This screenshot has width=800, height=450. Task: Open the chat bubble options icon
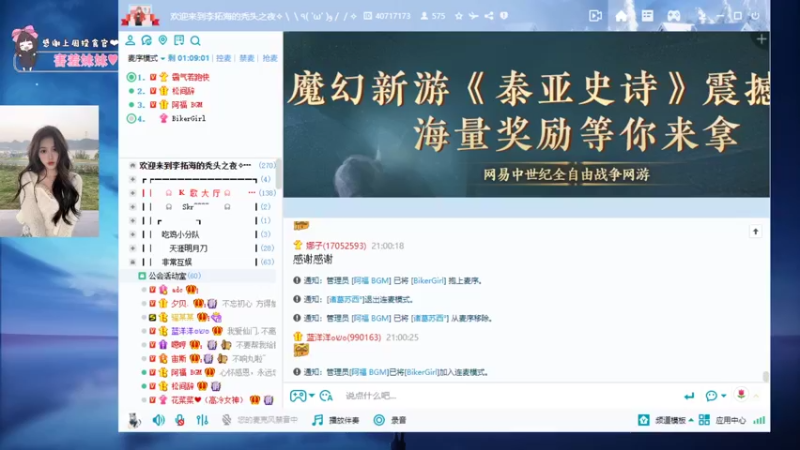[711, 395]
